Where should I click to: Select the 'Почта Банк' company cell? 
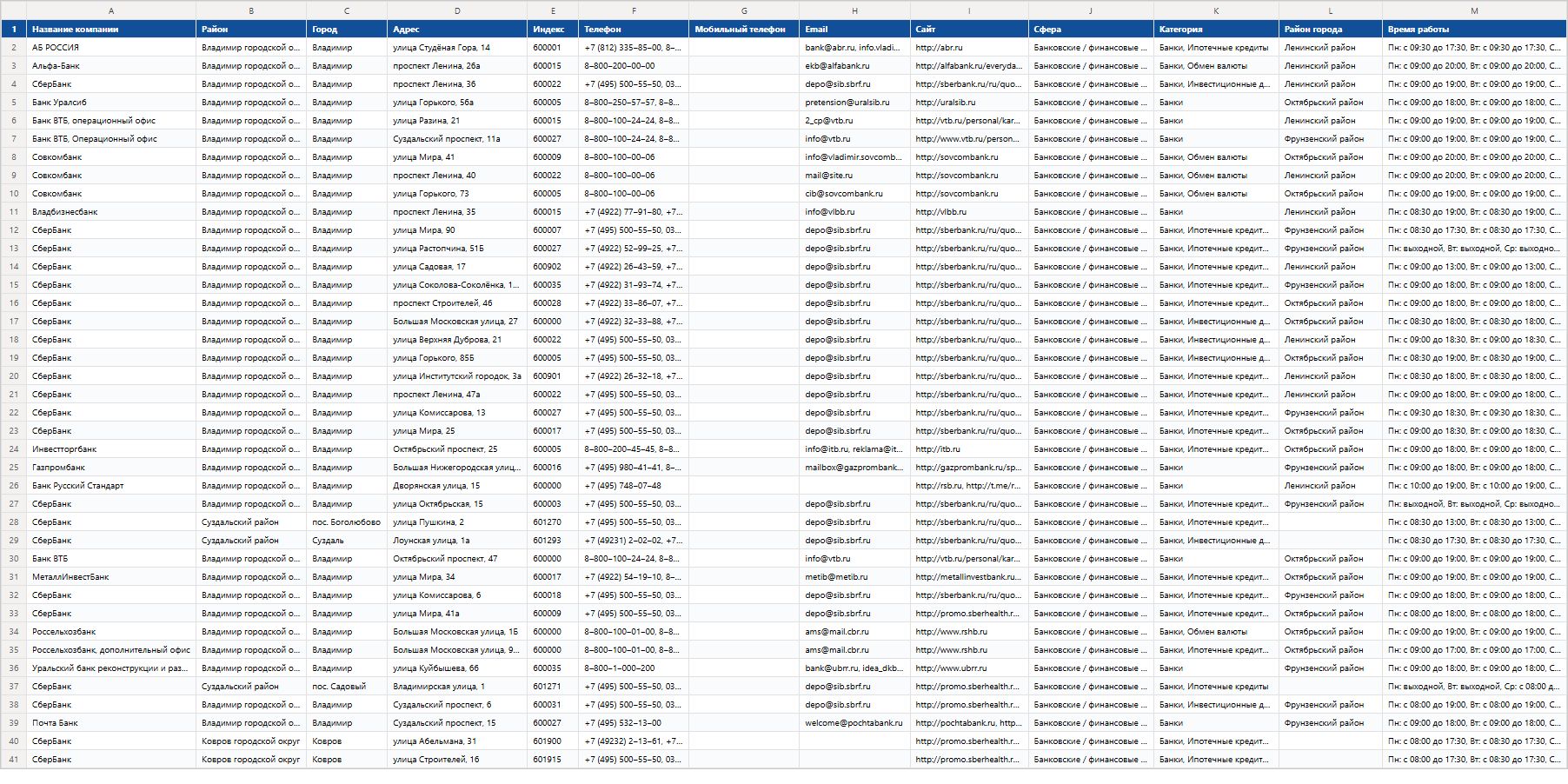click(111, 723)
